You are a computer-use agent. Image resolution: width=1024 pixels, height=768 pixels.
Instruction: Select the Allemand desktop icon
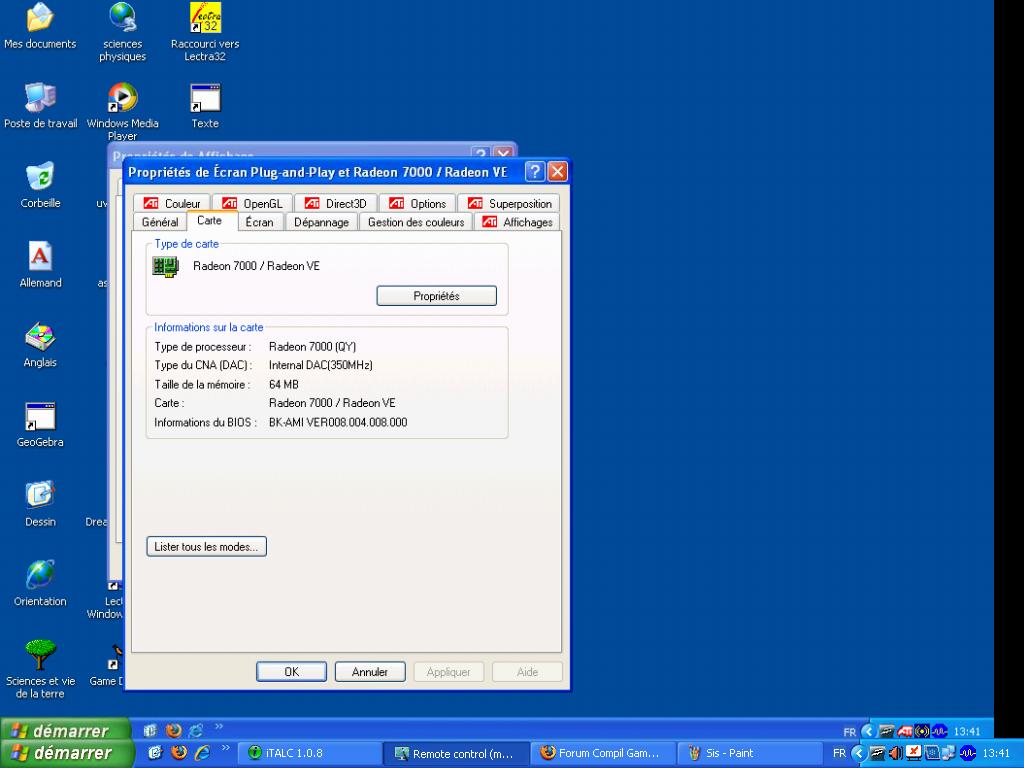tap(40, 265)
